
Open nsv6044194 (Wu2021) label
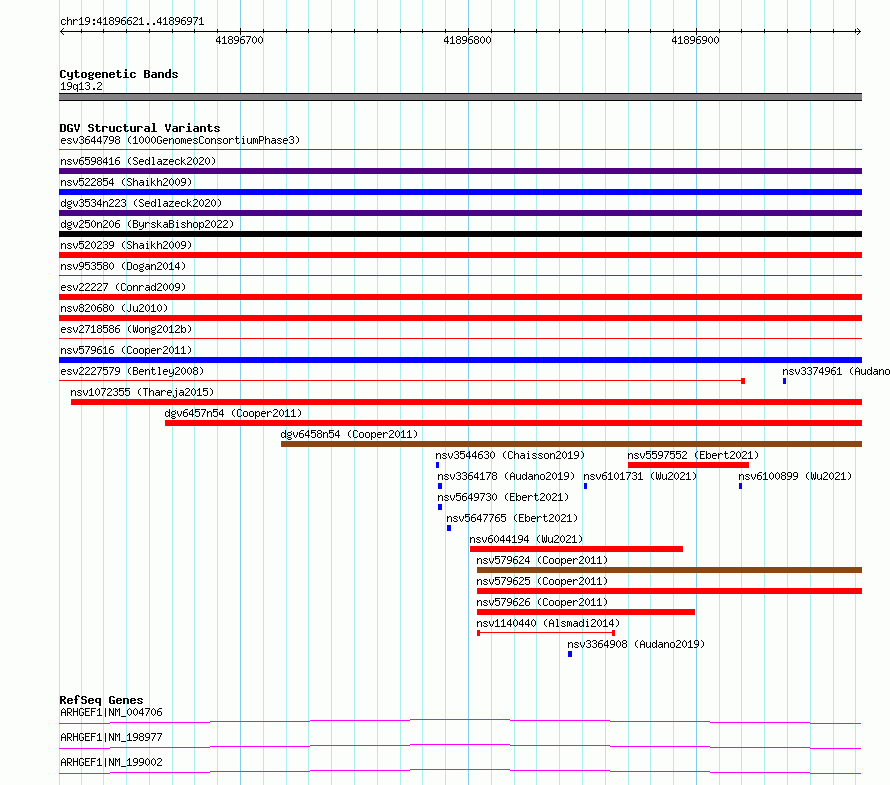coord(526,539)
